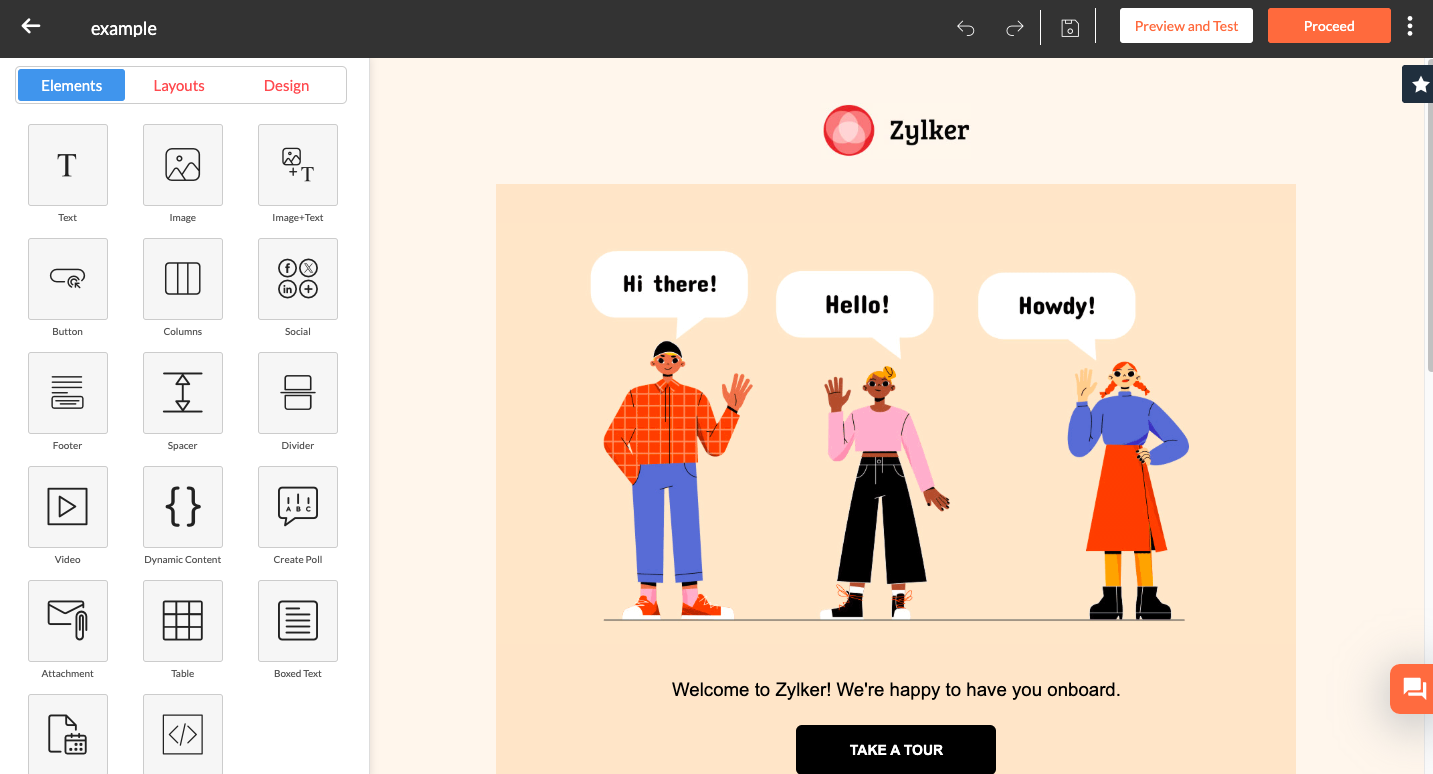Select the Footer element
Image resolution: width=1433 pixels, height=774 pixels.
[68, 393]
